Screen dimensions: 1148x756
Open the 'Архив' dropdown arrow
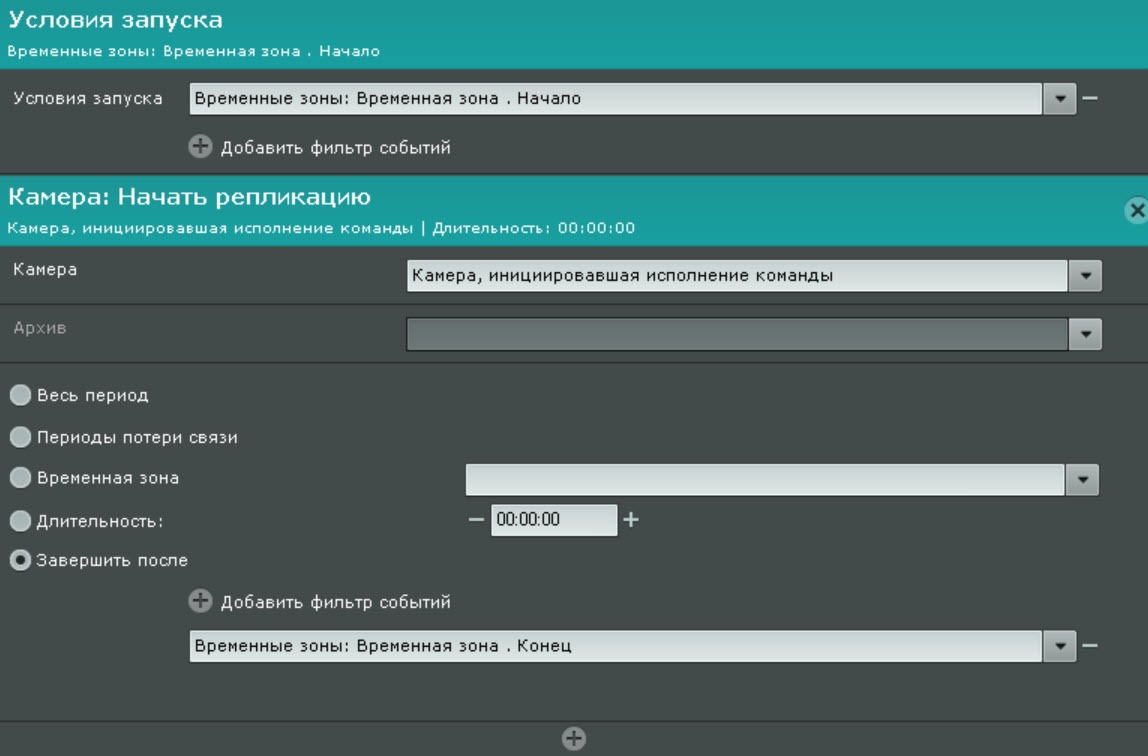(x=1085, y=335)
